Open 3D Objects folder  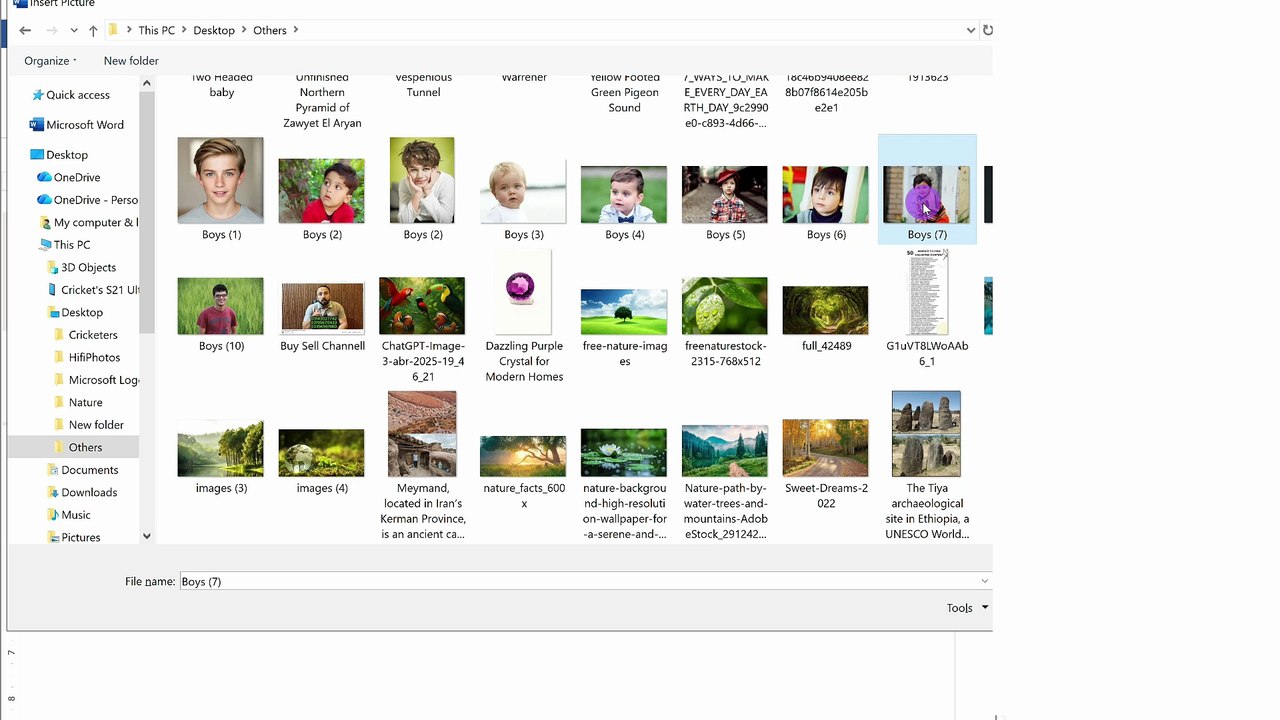pos(81,267)
